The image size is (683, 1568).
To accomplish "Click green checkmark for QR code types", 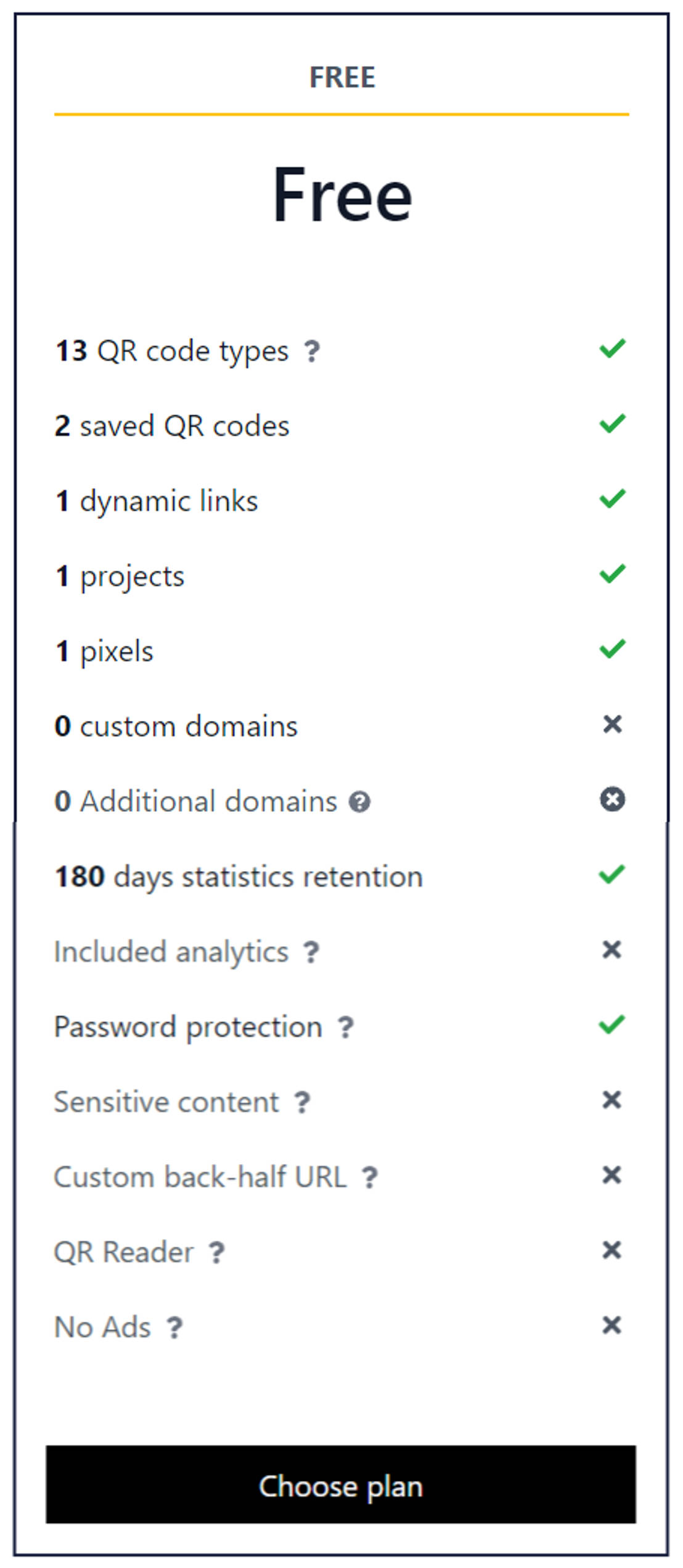I will (612, 349).
